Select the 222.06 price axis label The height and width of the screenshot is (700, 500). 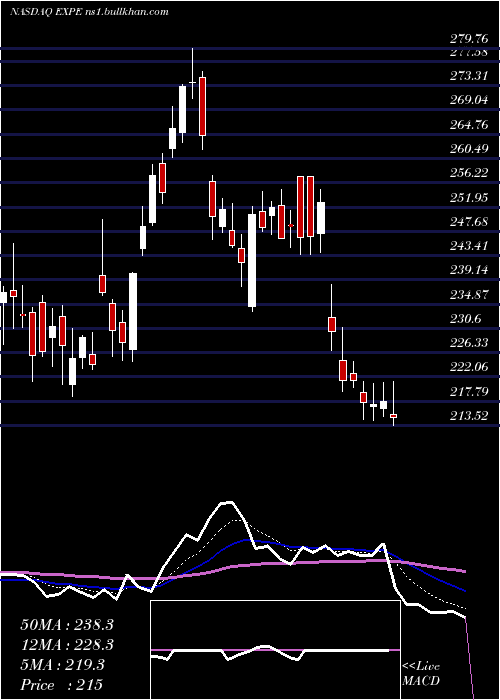tap(468, 367)
